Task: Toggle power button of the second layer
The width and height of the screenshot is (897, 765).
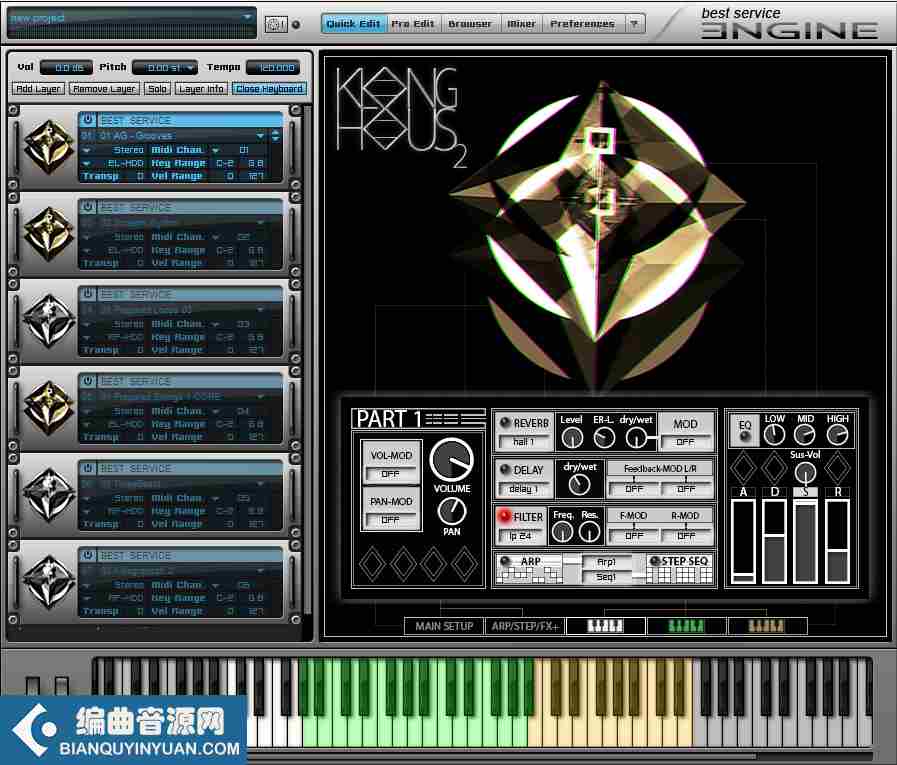Action: click(x=88, y=207)
